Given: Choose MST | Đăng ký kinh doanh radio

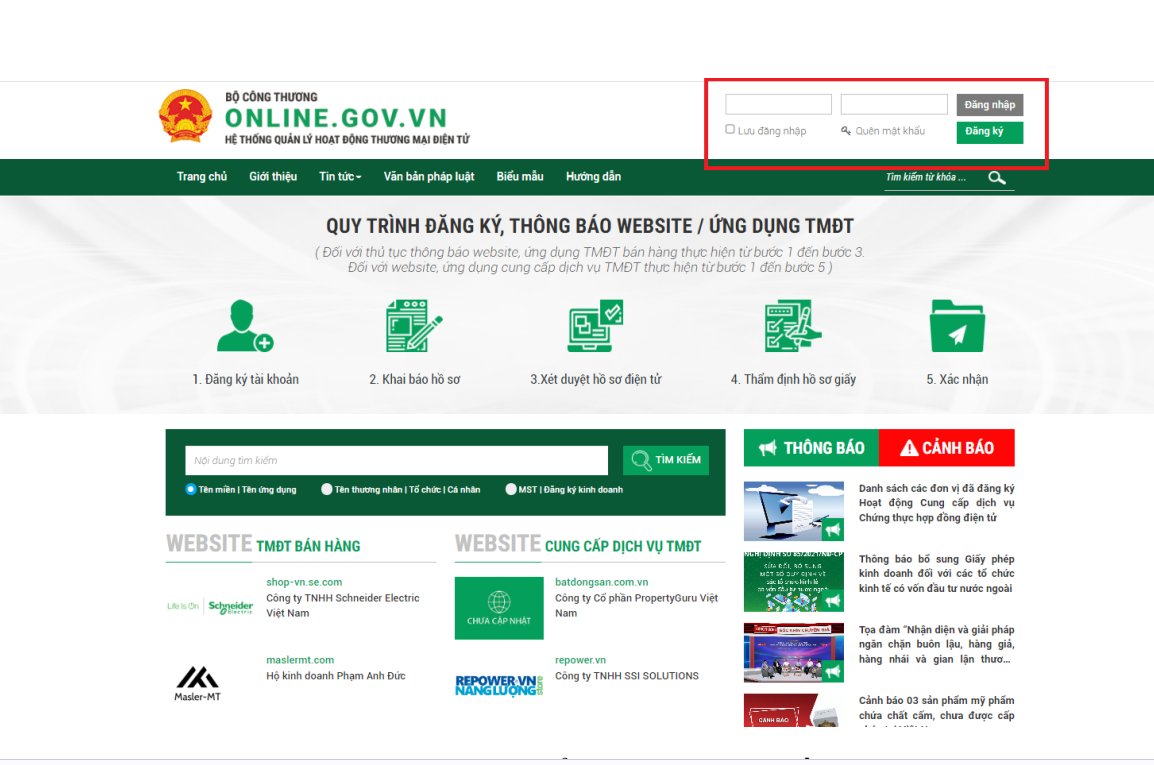Looking at the screenshot, I should point(511,490).
